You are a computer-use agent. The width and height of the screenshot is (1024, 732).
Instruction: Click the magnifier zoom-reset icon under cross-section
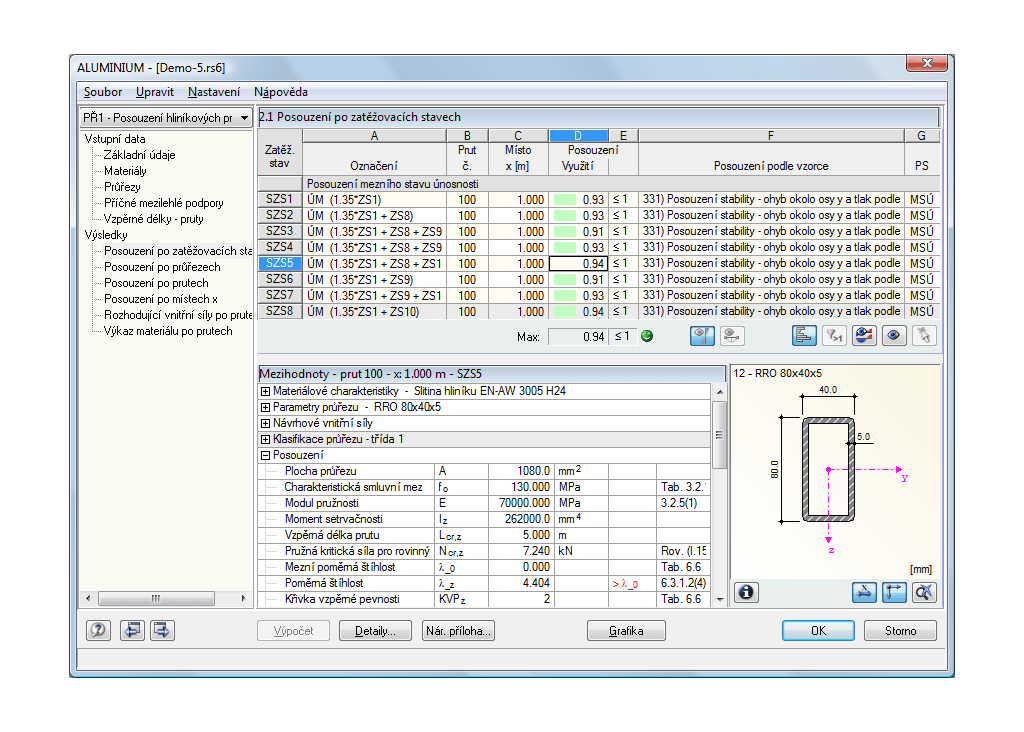click(924, 592)
